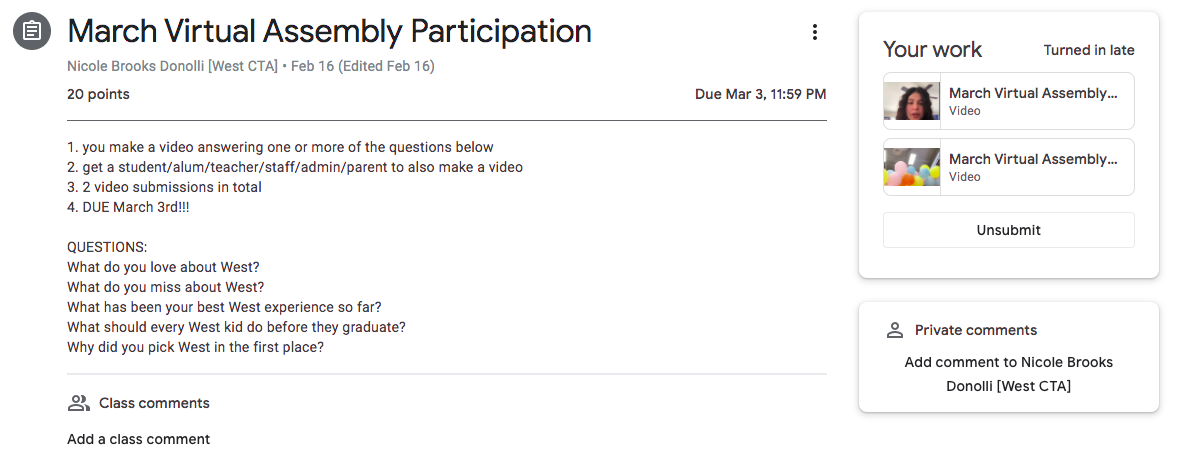Viewport: 1186px width, 460px height.
Task: Click the Turned in late status
Action: click(1088, 50)
